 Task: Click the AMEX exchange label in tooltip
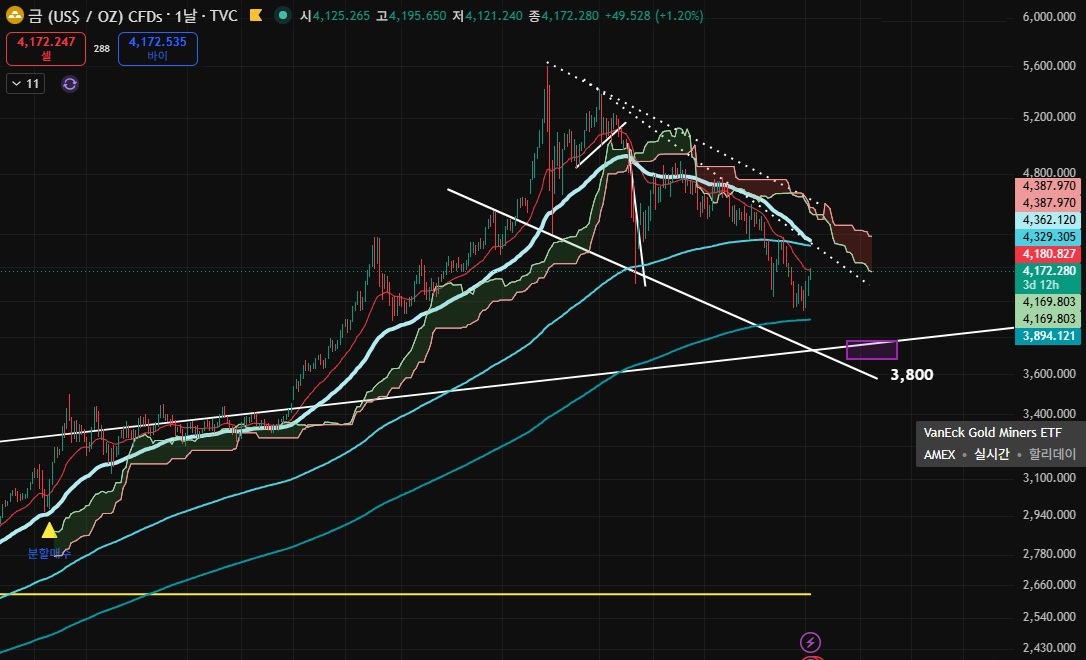939,454
